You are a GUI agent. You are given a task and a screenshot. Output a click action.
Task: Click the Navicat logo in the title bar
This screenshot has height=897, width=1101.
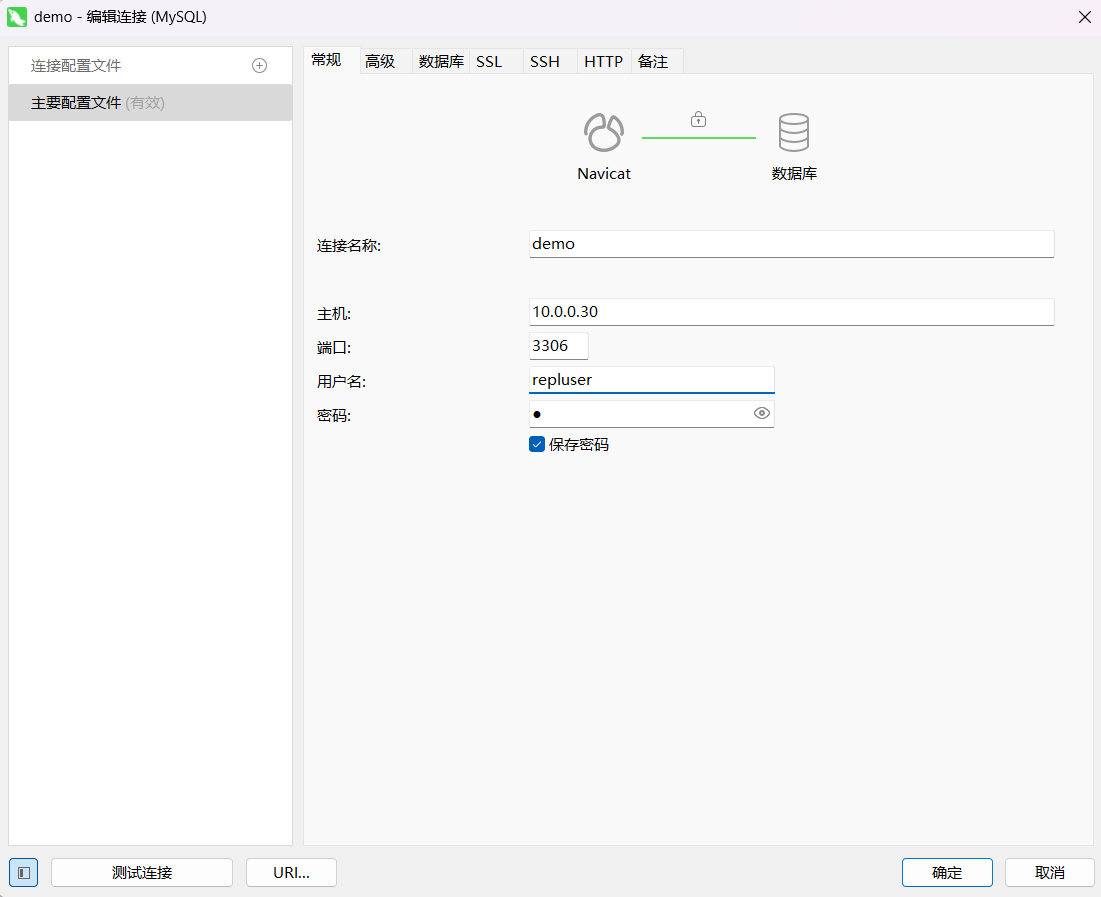tap(16, 16)
